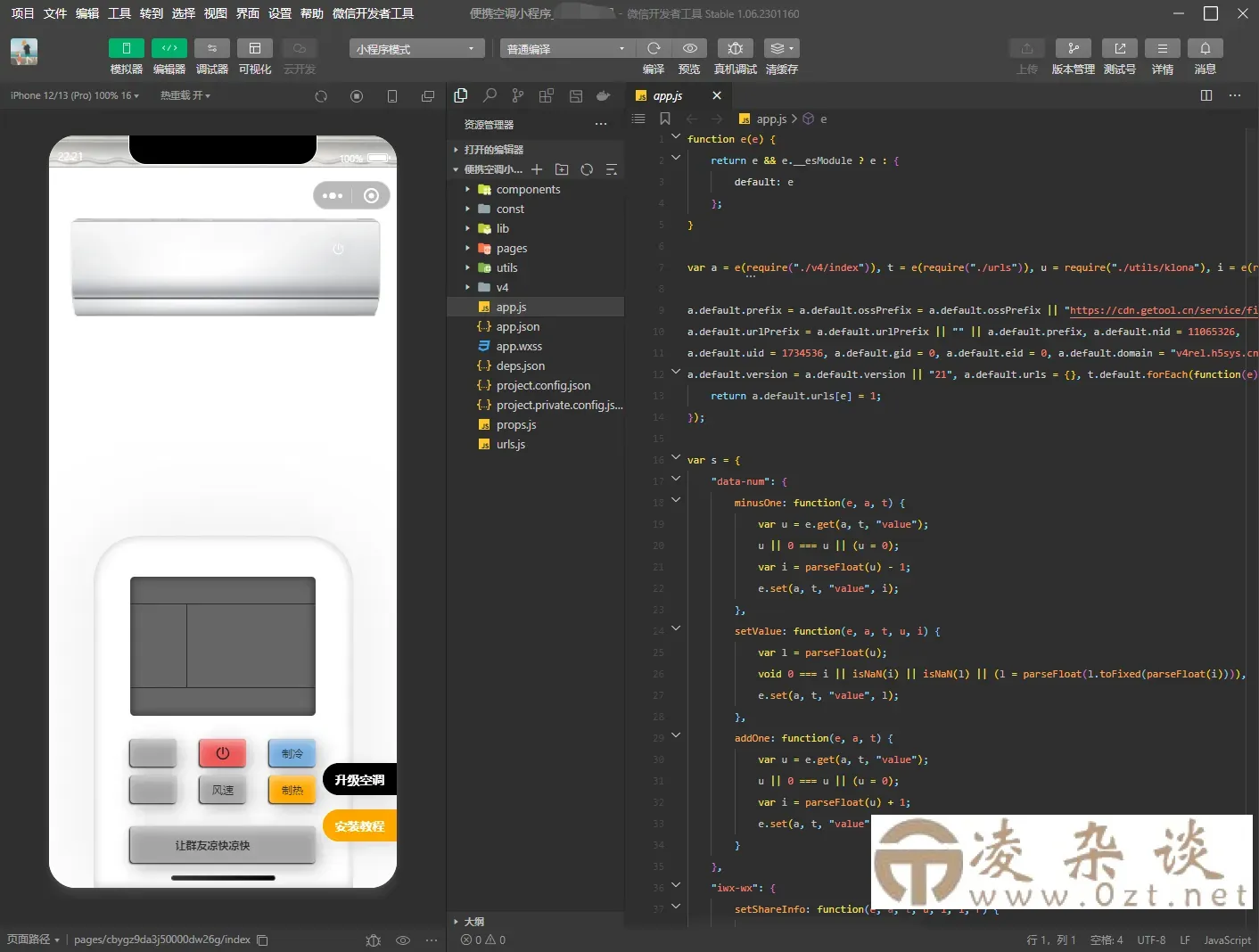Click the 升级空调 button
This screenshot has width=1259, height=952.
[359, 780]
